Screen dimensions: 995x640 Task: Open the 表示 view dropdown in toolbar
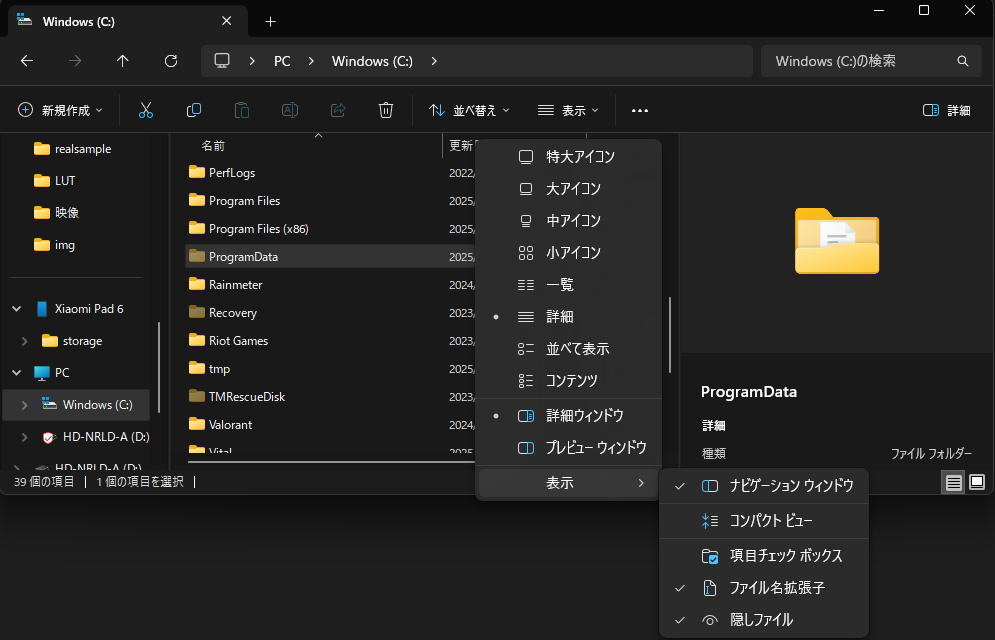pyautogui.click(x=569, y=110)
